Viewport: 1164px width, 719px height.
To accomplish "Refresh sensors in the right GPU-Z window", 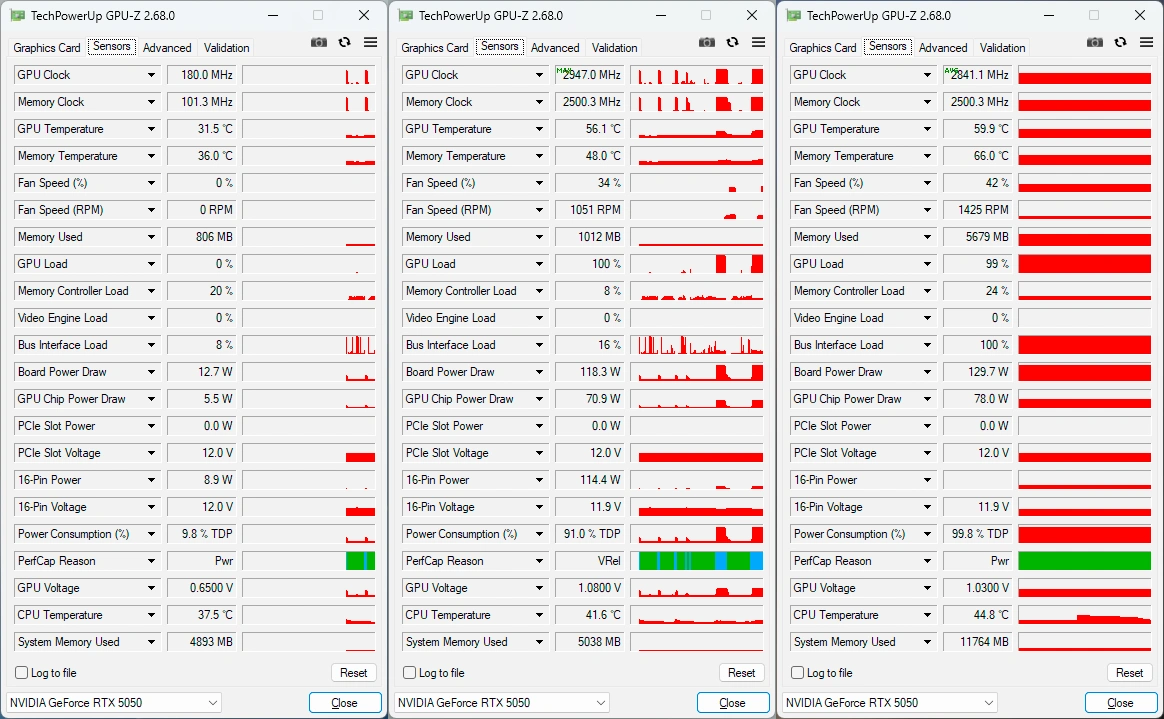I will 1121,43.
